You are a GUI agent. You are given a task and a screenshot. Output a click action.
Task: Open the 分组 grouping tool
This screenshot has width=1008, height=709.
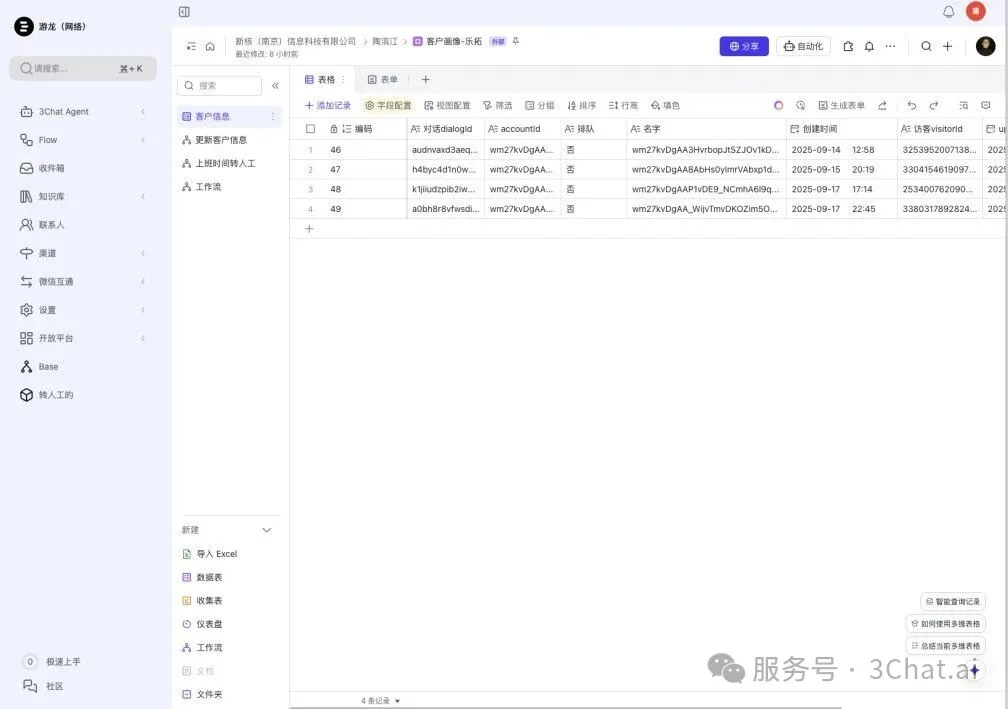pos(539,104)
